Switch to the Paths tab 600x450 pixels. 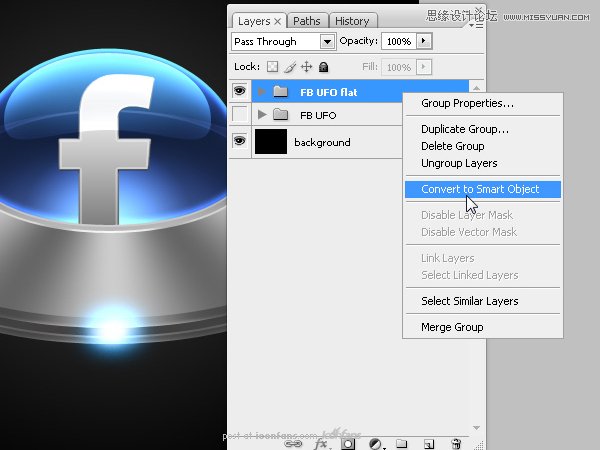click(x=307, y=21)
